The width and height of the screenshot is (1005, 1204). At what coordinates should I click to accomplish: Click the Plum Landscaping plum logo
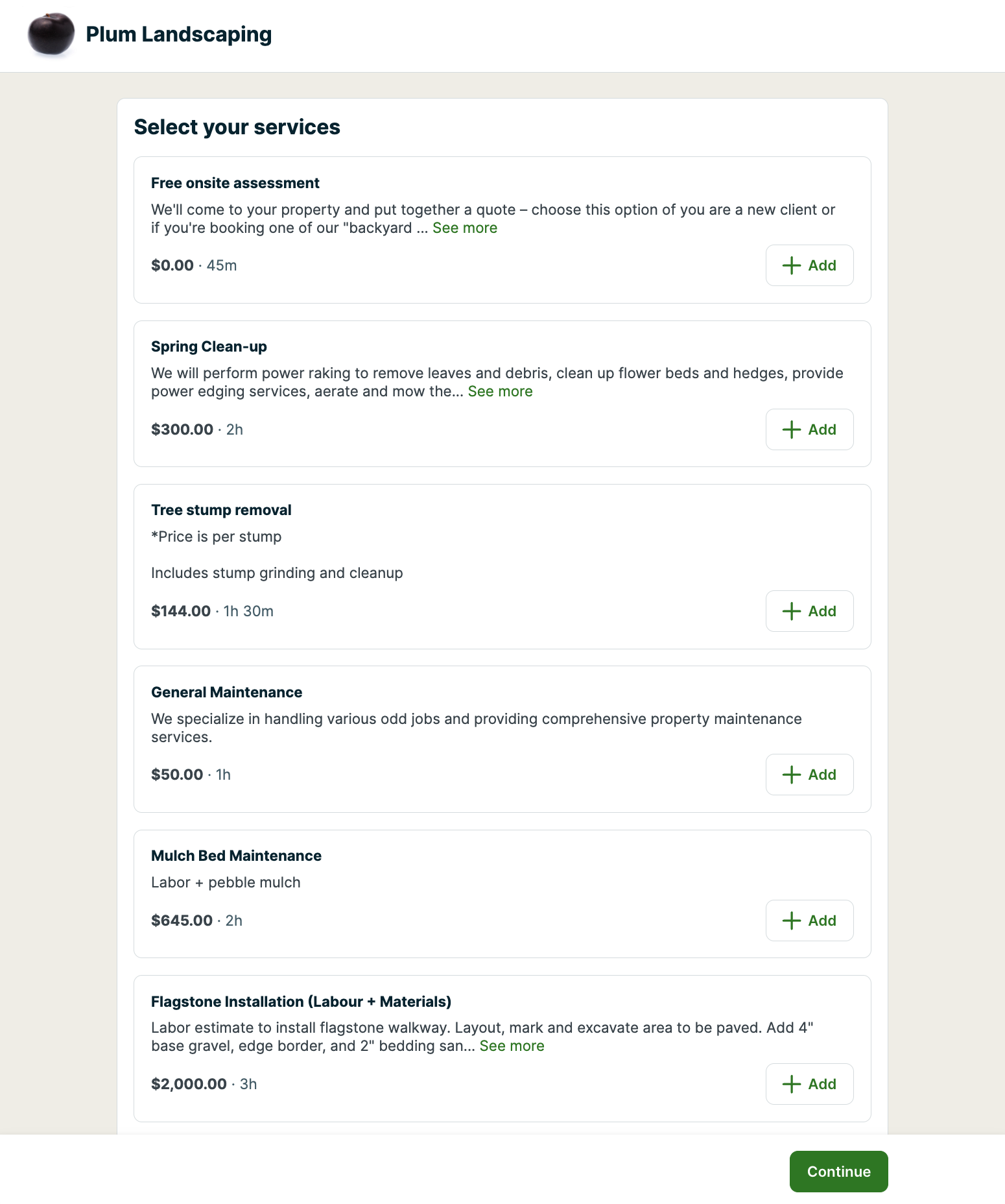click(x=51, y=33)
